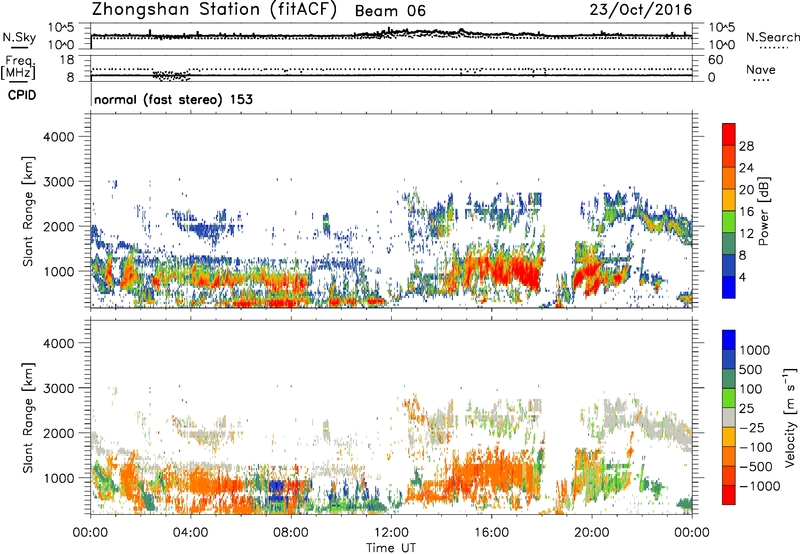Click the 3000 tick on the power panel
800x554 pixels.
click(x=58, y=182)
